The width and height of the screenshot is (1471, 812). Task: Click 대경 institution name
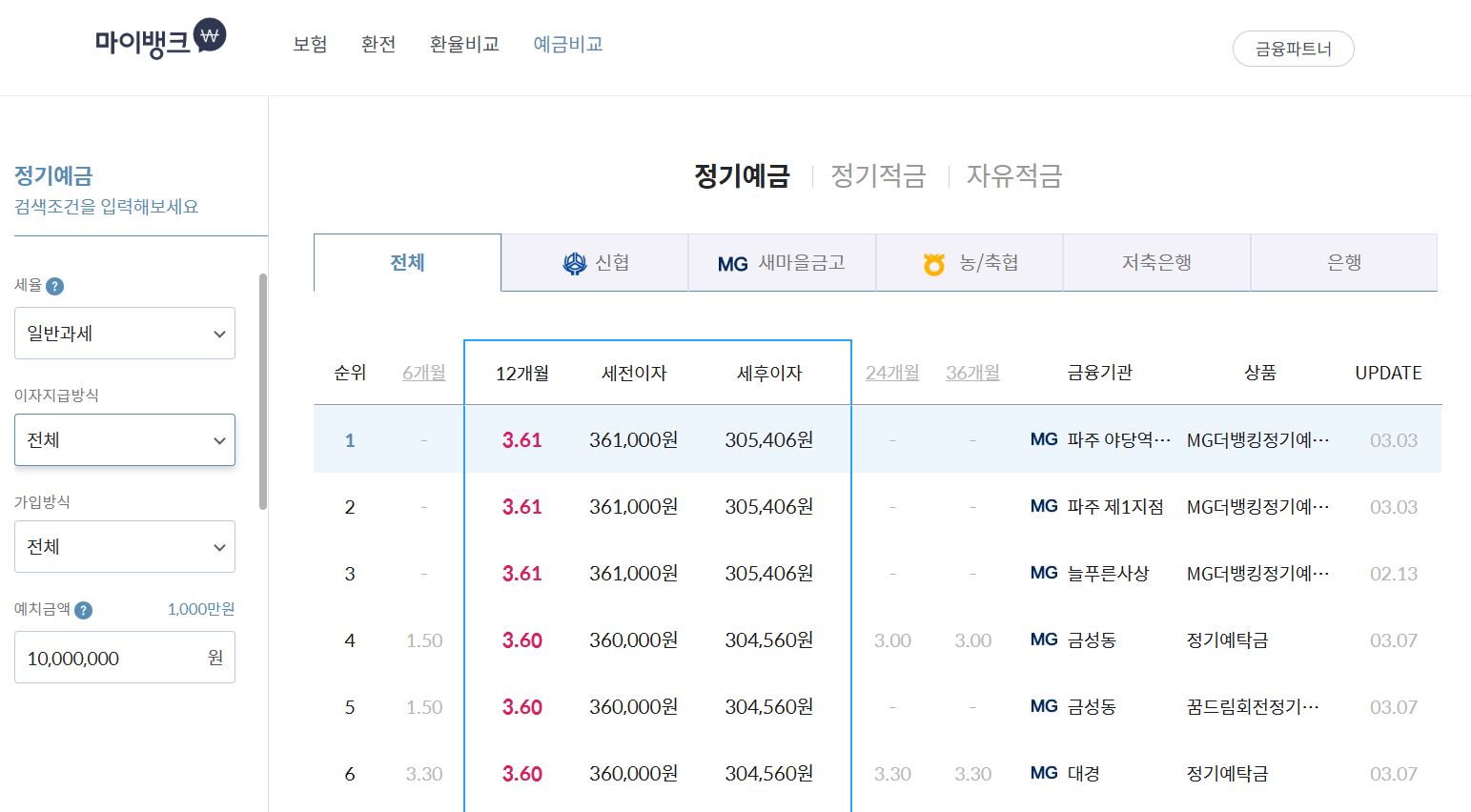point(1083,773)
